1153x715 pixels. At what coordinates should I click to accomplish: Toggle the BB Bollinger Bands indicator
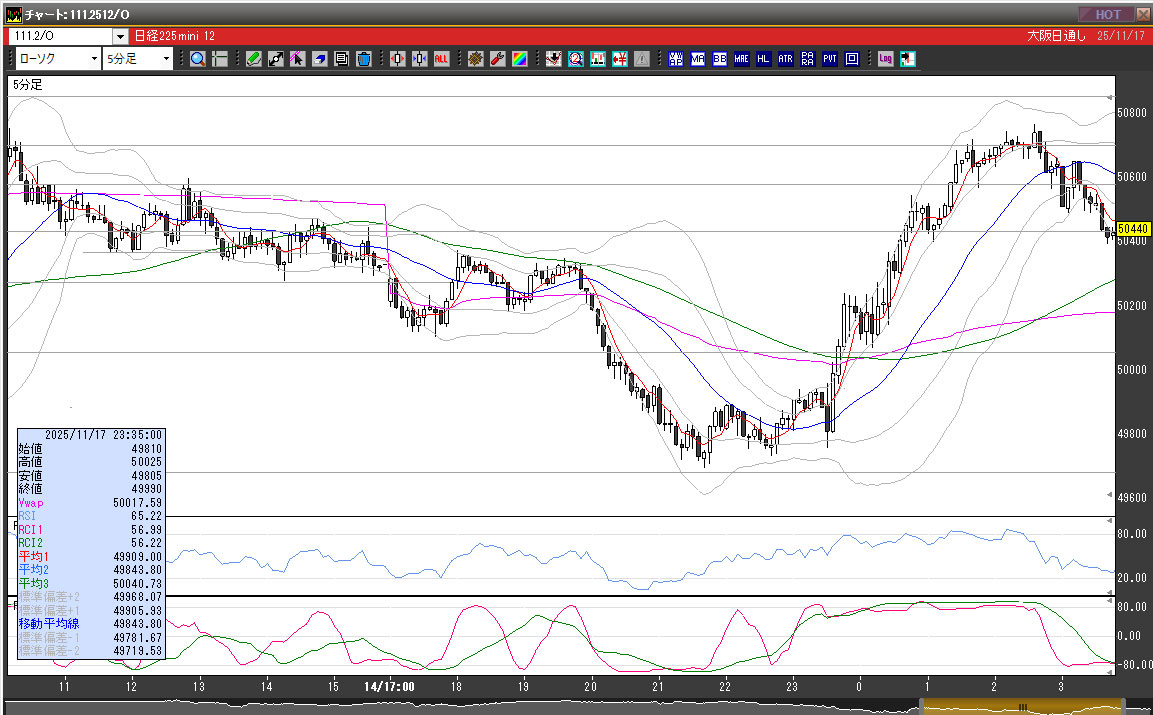coord(720,59)
